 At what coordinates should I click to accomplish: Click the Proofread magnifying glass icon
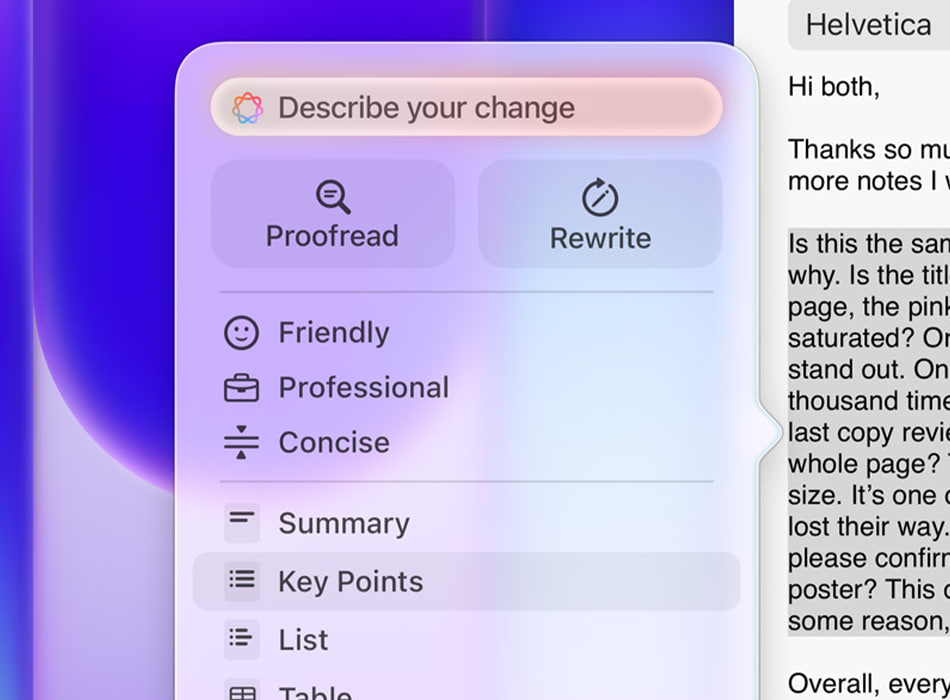pos(333,197)
